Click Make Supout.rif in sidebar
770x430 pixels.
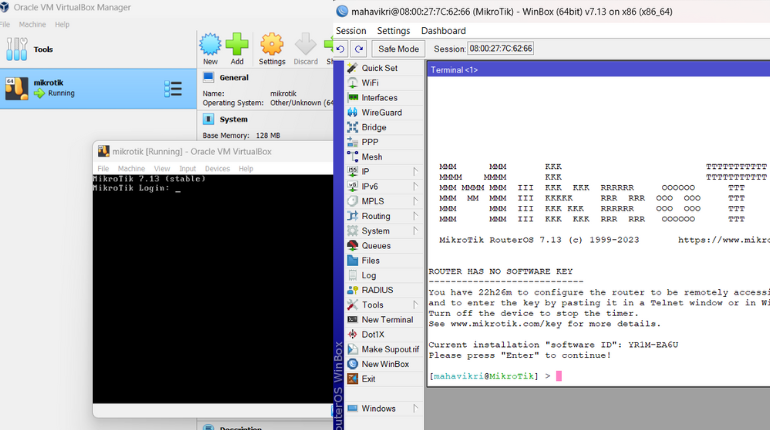point(387,349)
